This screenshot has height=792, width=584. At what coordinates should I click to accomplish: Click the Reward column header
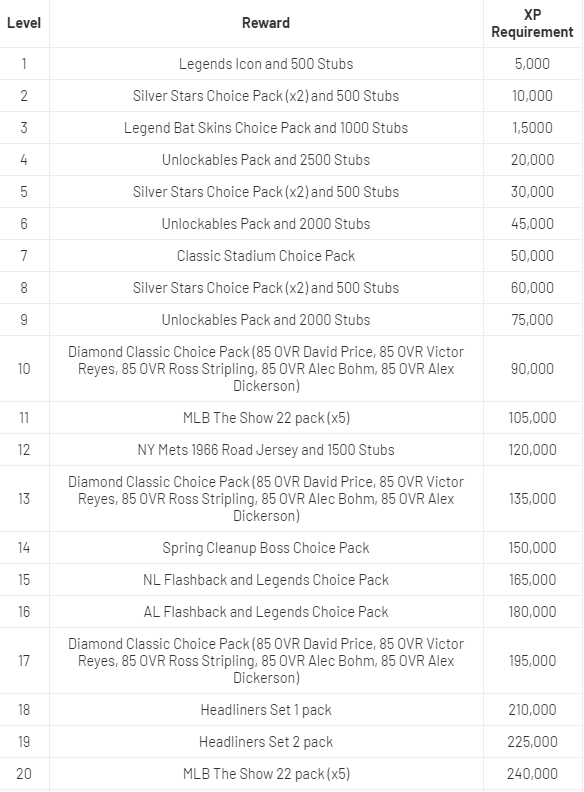266,23
